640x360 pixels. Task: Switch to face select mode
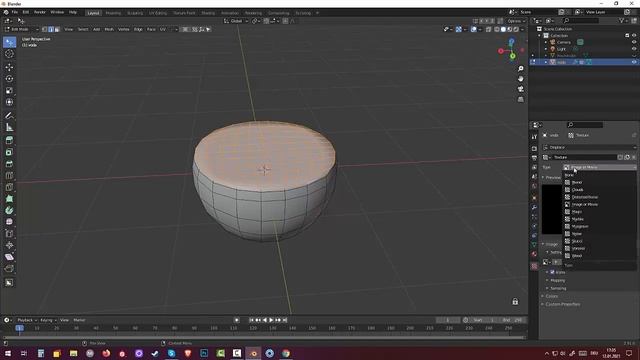pyautogui.click(x=57, y=29)
